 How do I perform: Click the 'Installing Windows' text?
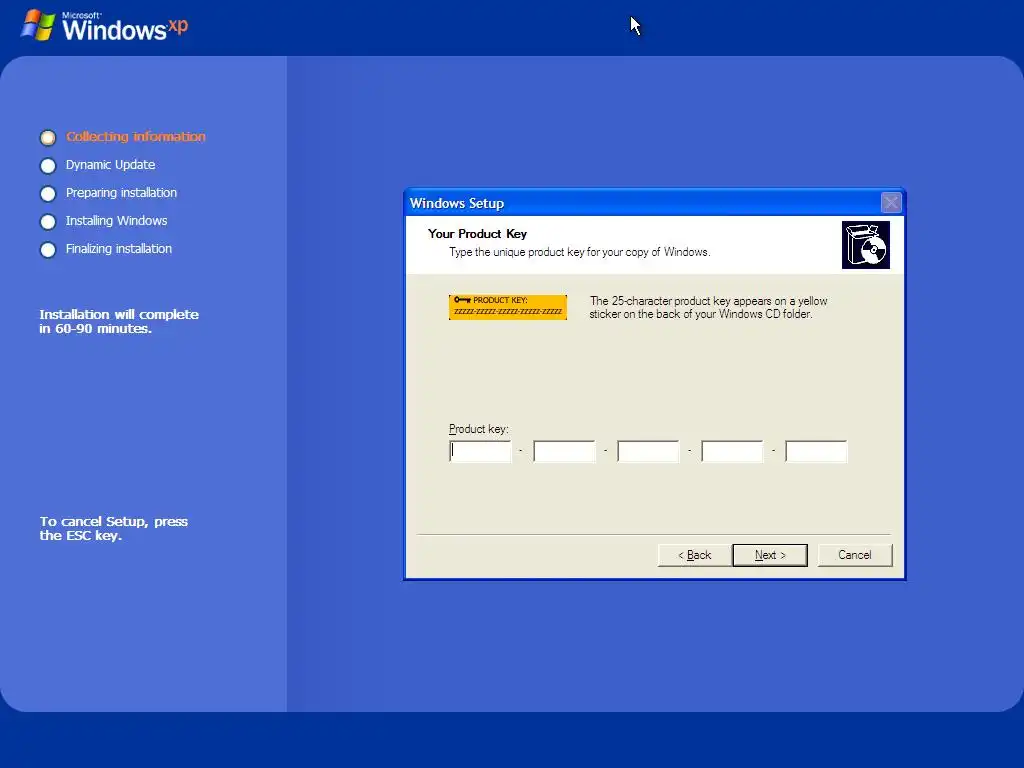(116, 221)
